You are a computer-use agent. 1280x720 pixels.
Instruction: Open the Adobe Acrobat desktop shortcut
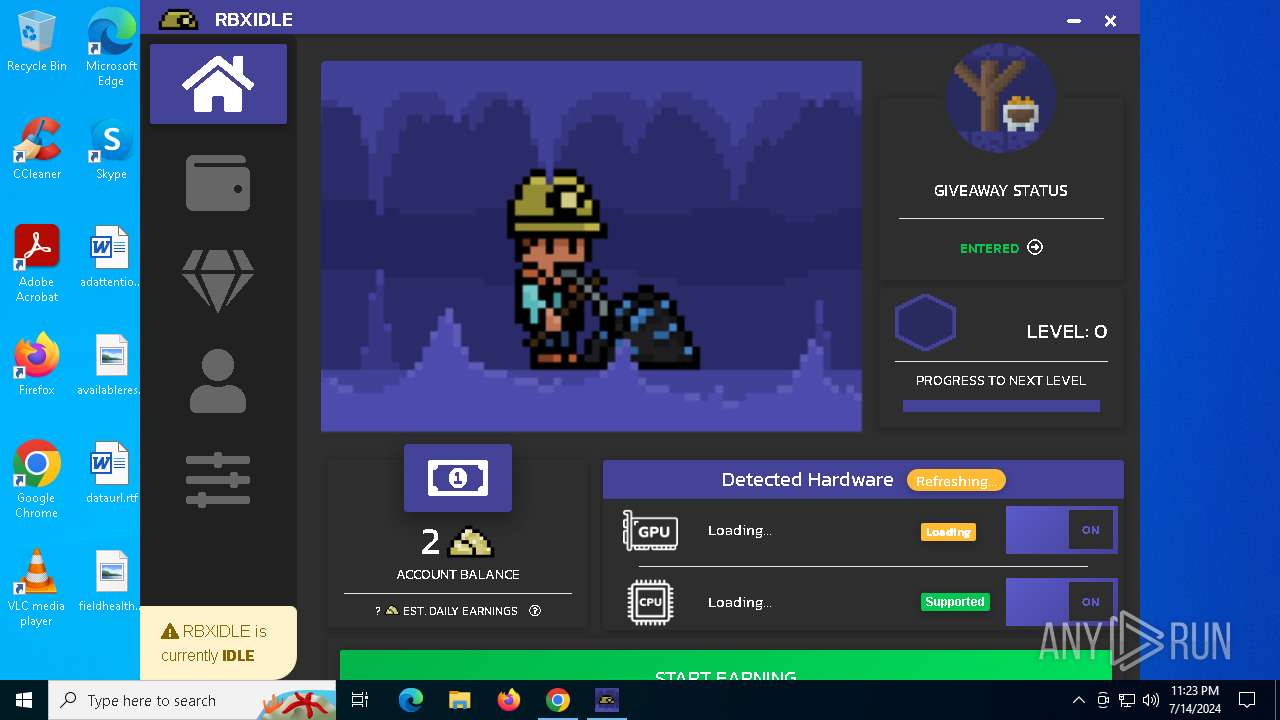(37, 264)
